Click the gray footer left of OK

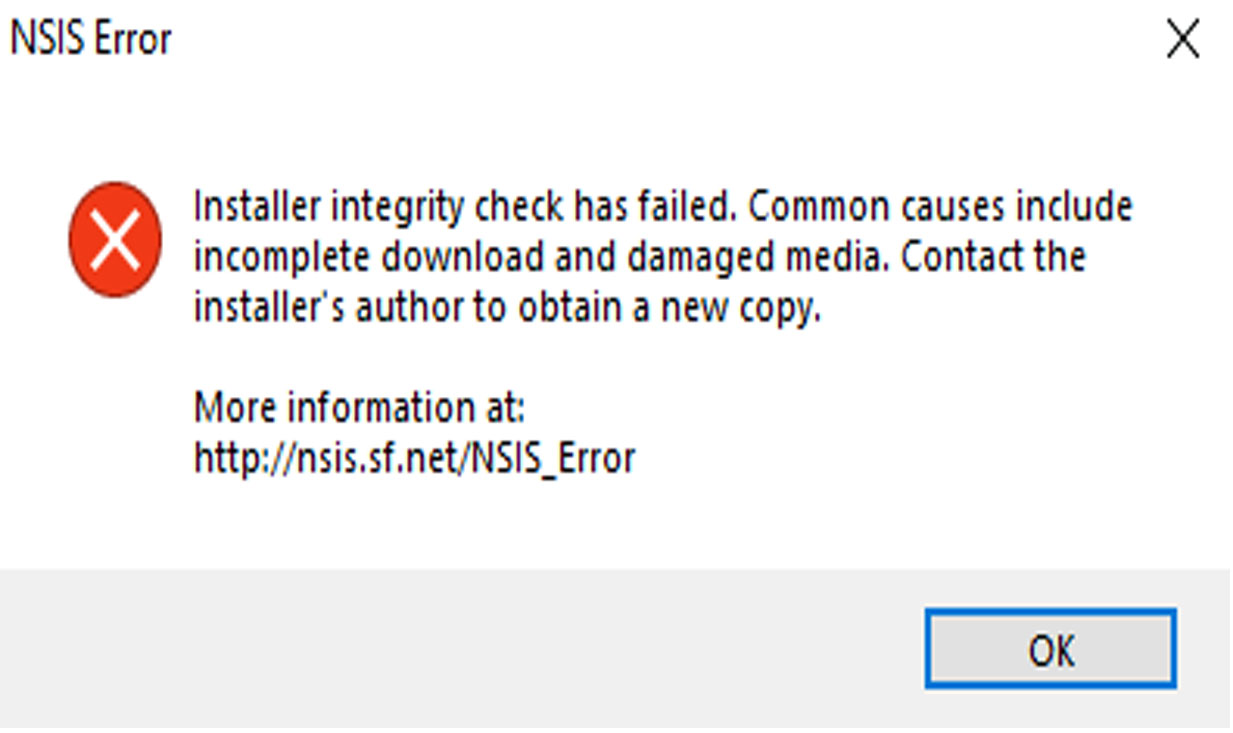450,648
